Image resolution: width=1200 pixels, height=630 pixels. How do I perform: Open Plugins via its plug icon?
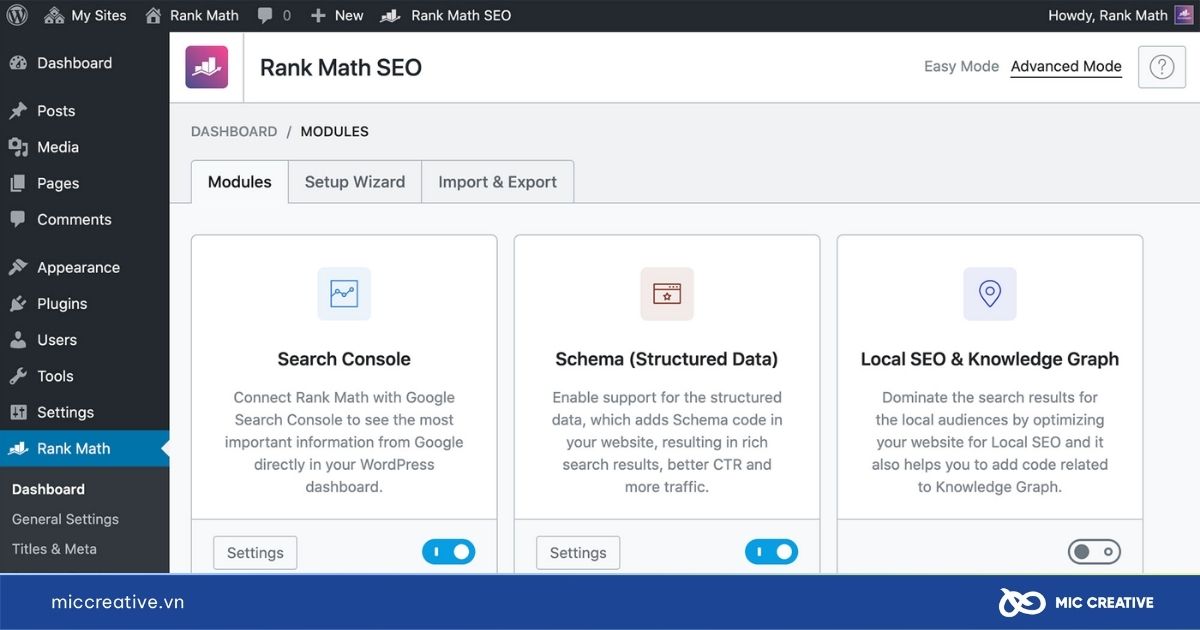point(18,303)
